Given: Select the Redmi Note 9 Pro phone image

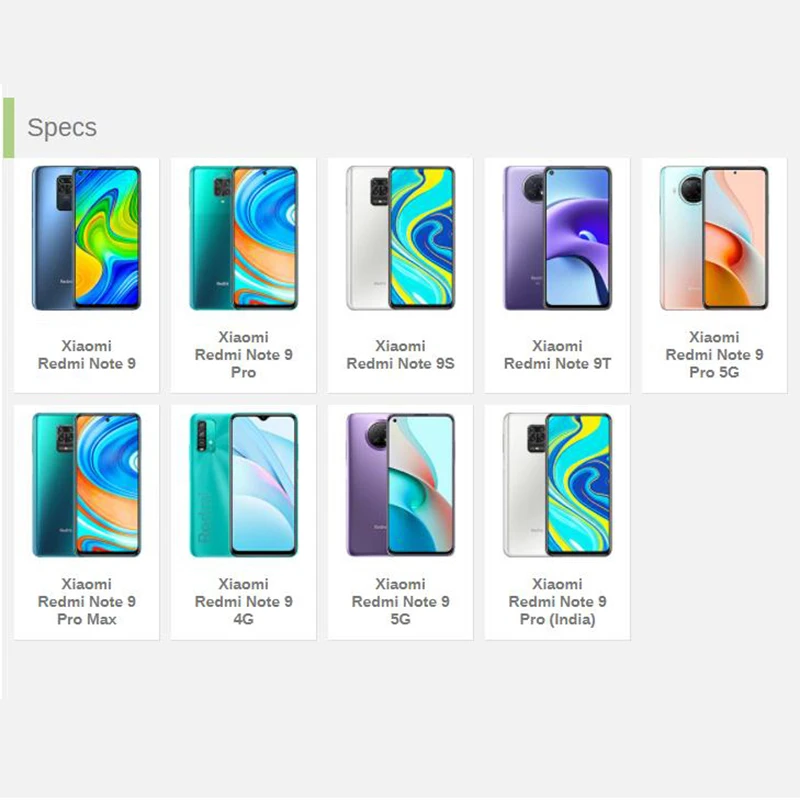Looking at the screenshot, I should click(x=243, y=238).
